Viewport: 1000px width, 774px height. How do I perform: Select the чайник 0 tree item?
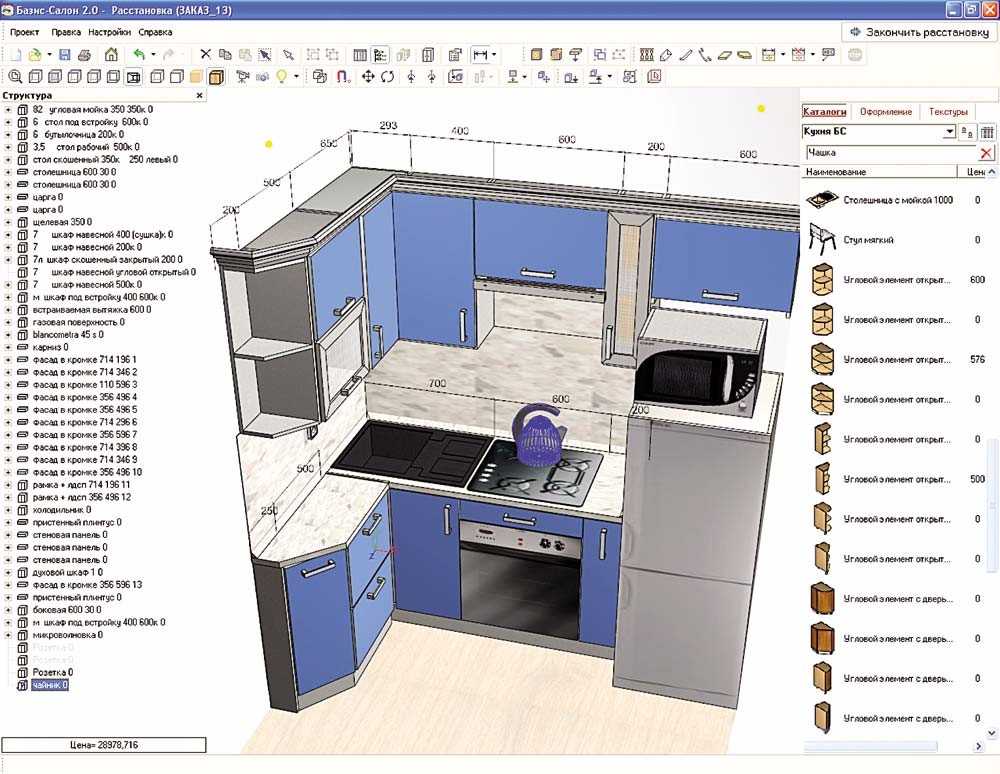(x=50, y=685)
